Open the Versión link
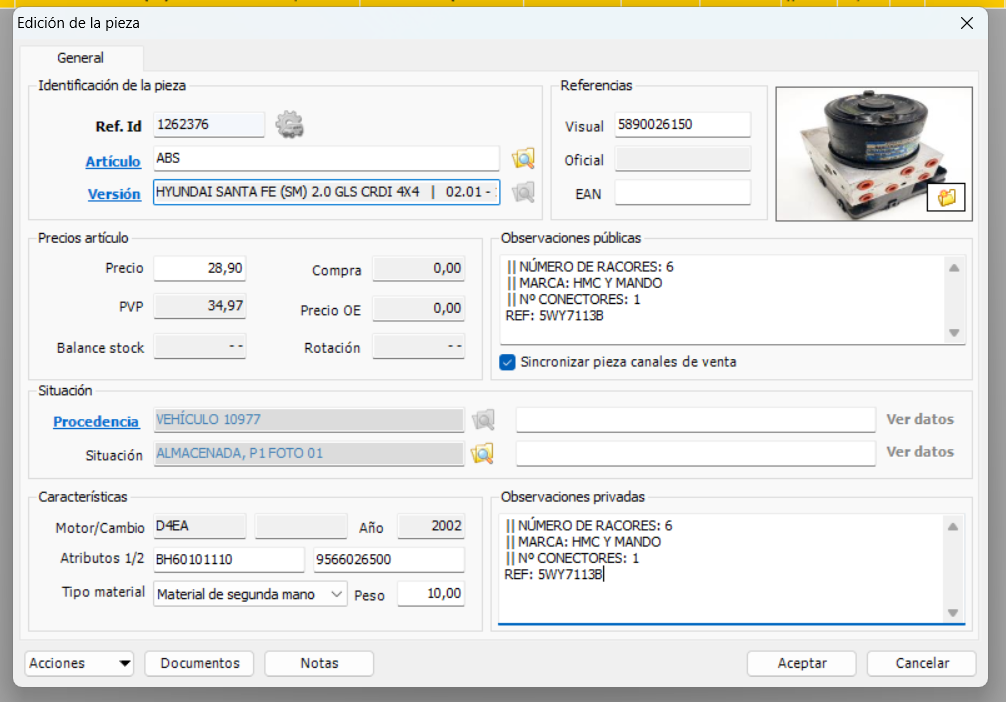Screen dimensions: 1006x702 coord(113,194)
